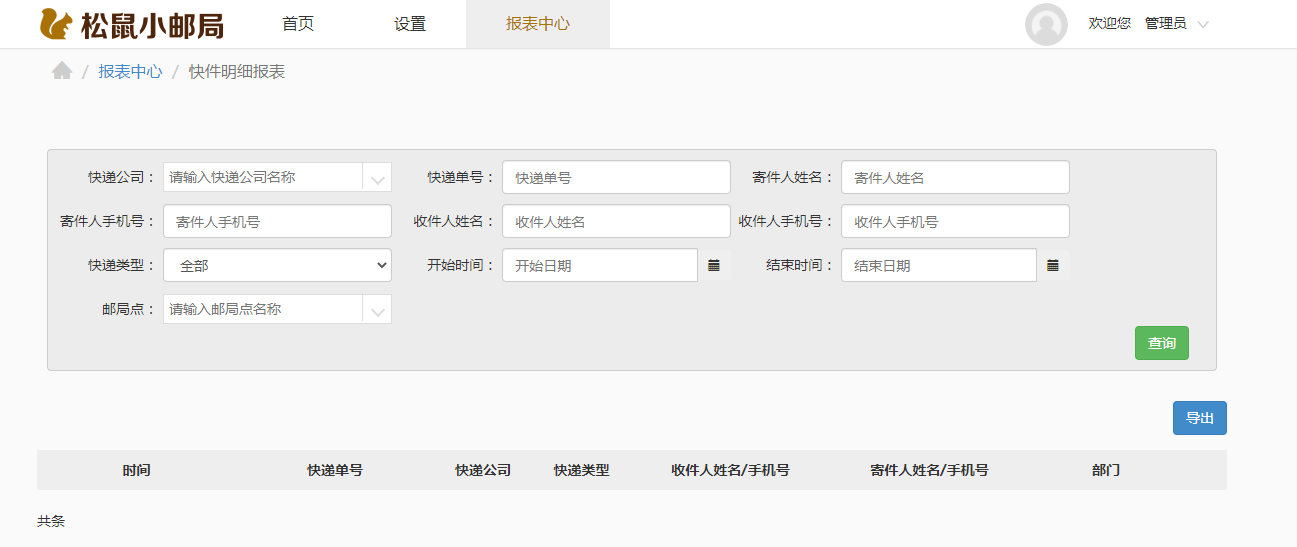
Task: Focus the 寄件人姓名 input field
Action: point(955,177)
